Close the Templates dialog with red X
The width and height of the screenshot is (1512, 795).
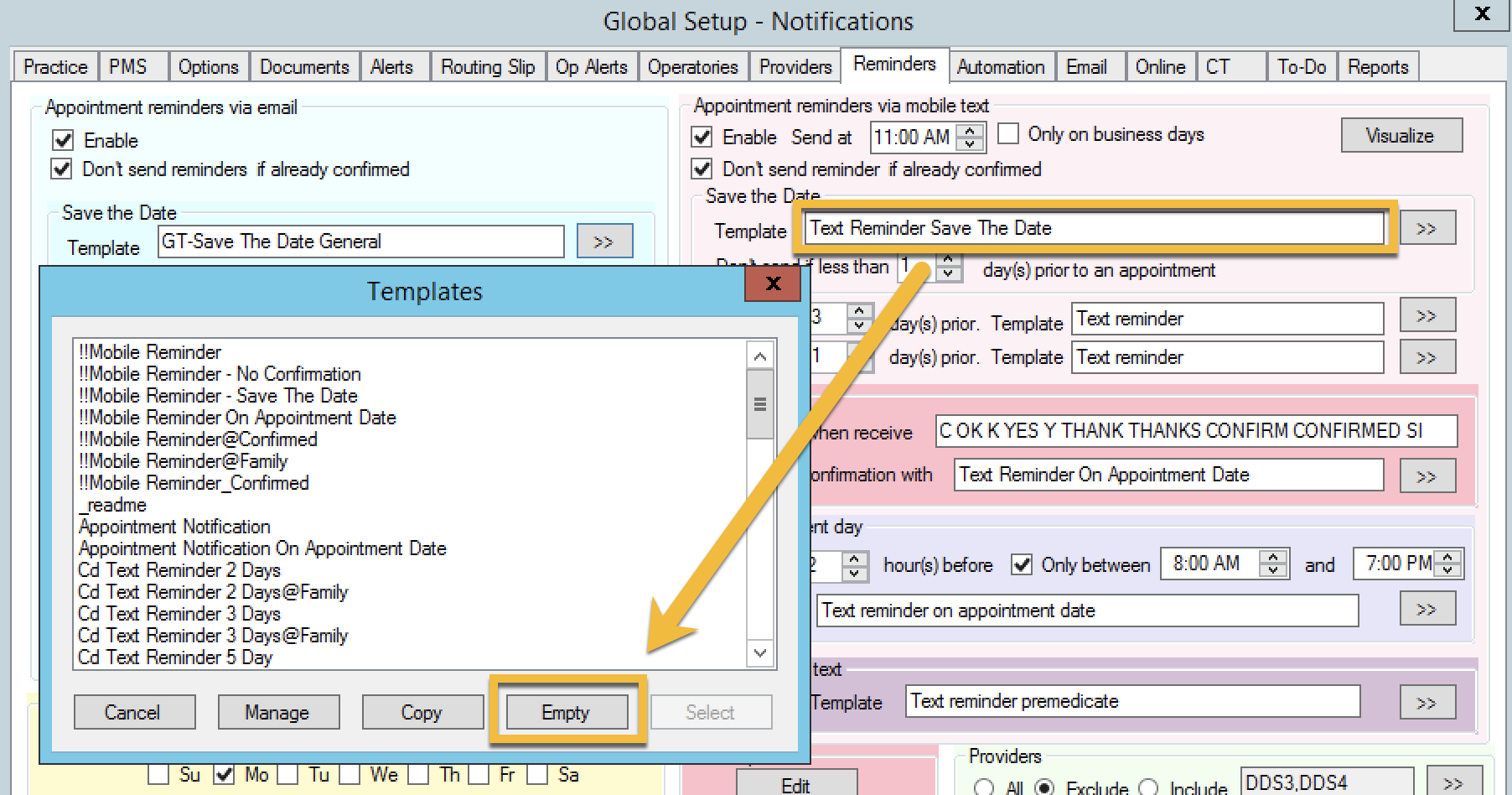773,284
